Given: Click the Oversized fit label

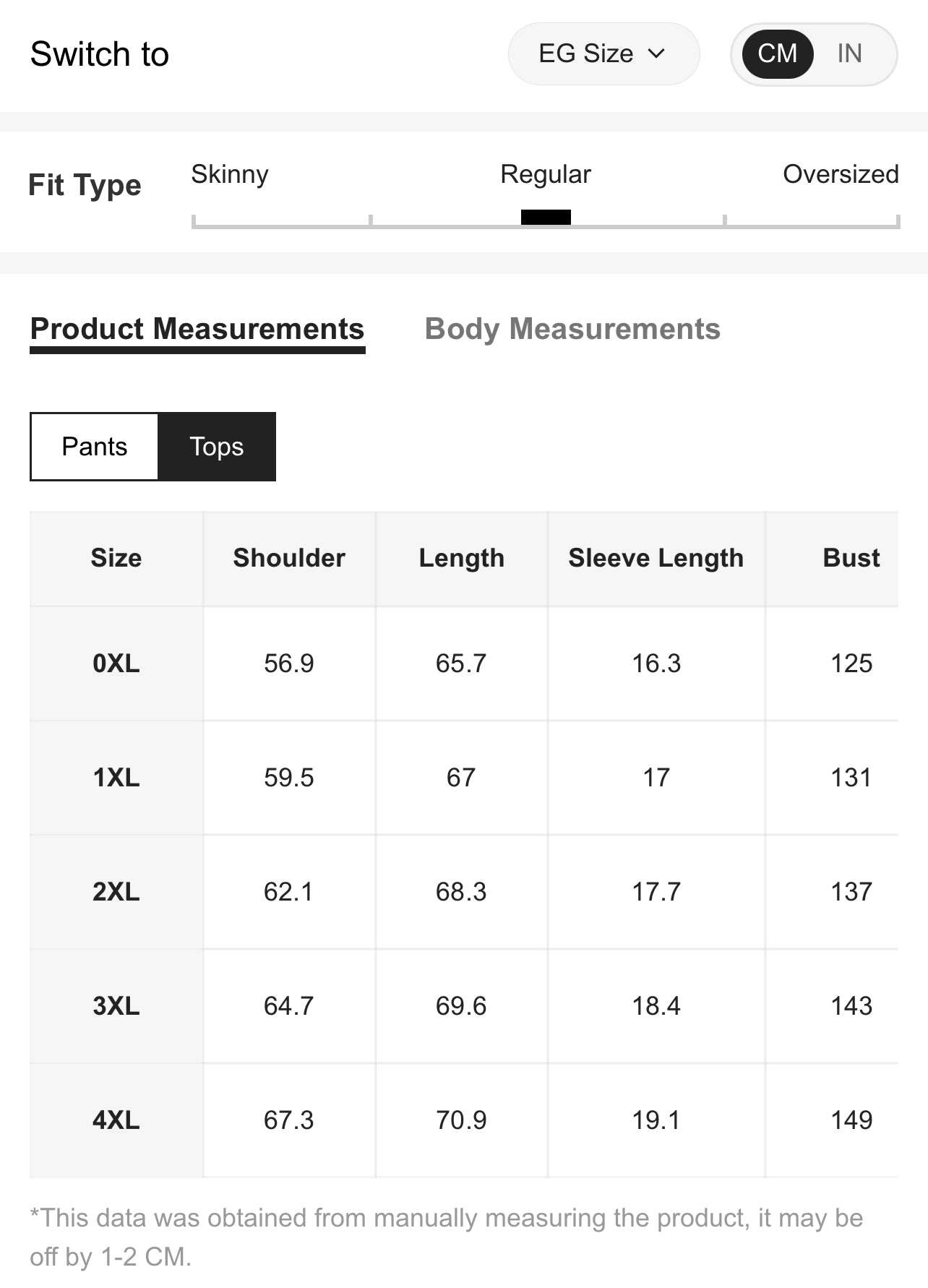Looking at the screenshot, I should tap(841, 174).
